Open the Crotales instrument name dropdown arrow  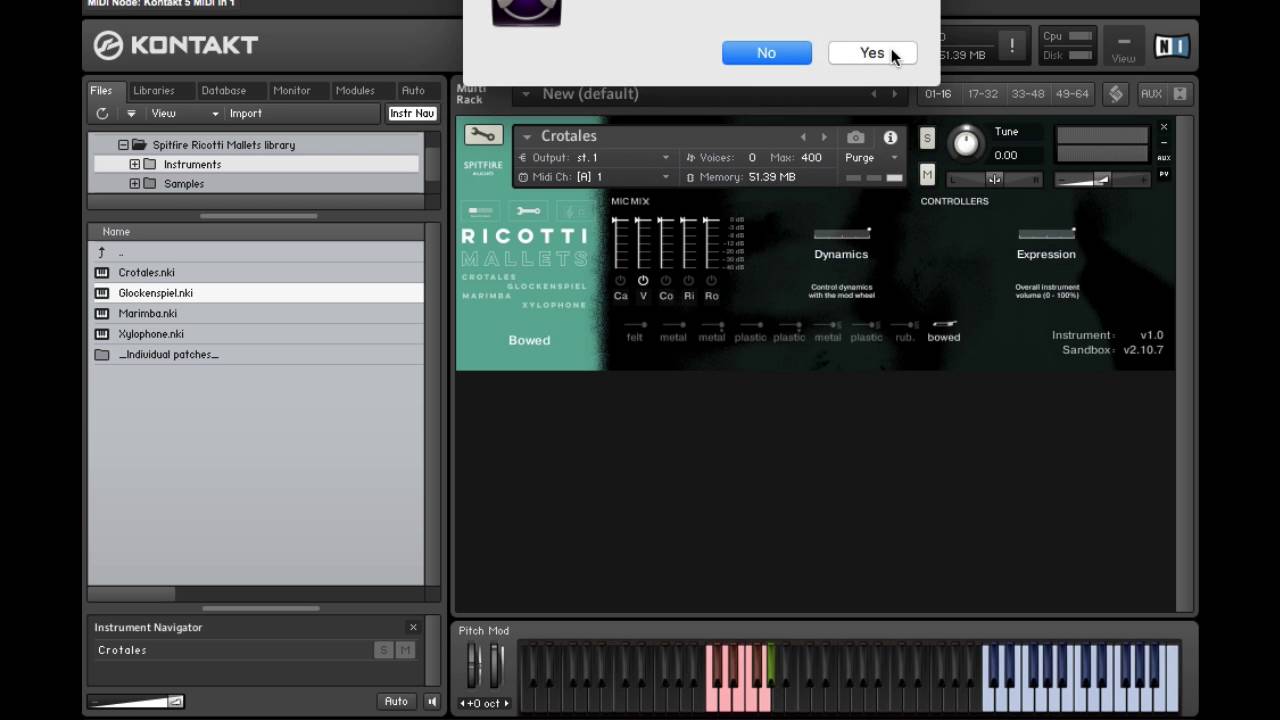527,137
